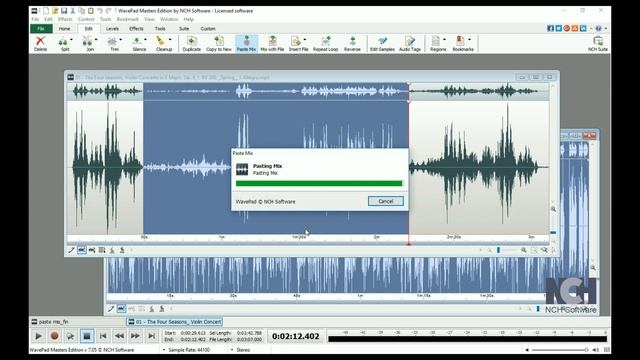Screen dimensions: 640x360
Task: Expand the Trim dropdown arrow
Action: pyautogui.click(x=121, y=40)
